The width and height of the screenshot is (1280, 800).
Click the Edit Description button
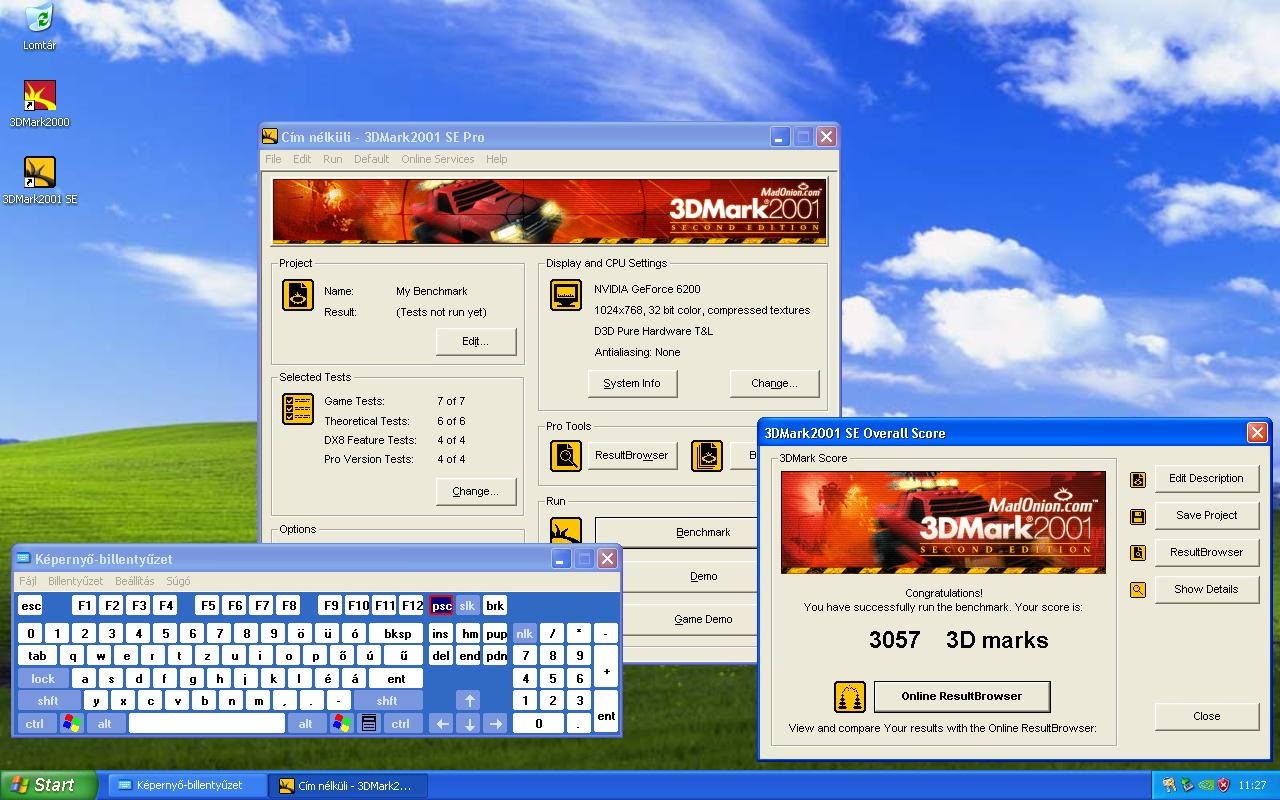tap(1207, 478)
